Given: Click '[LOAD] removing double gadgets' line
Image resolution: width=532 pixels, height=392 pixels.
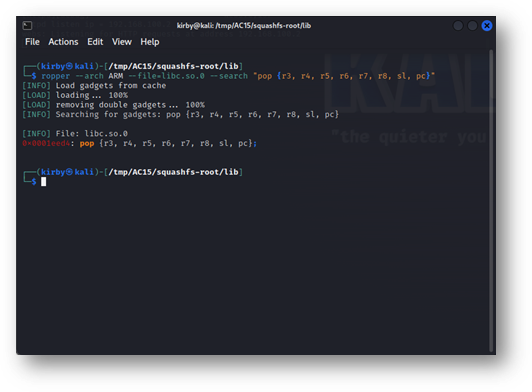Looking at the screenshot, I should (x=113, y=105).
